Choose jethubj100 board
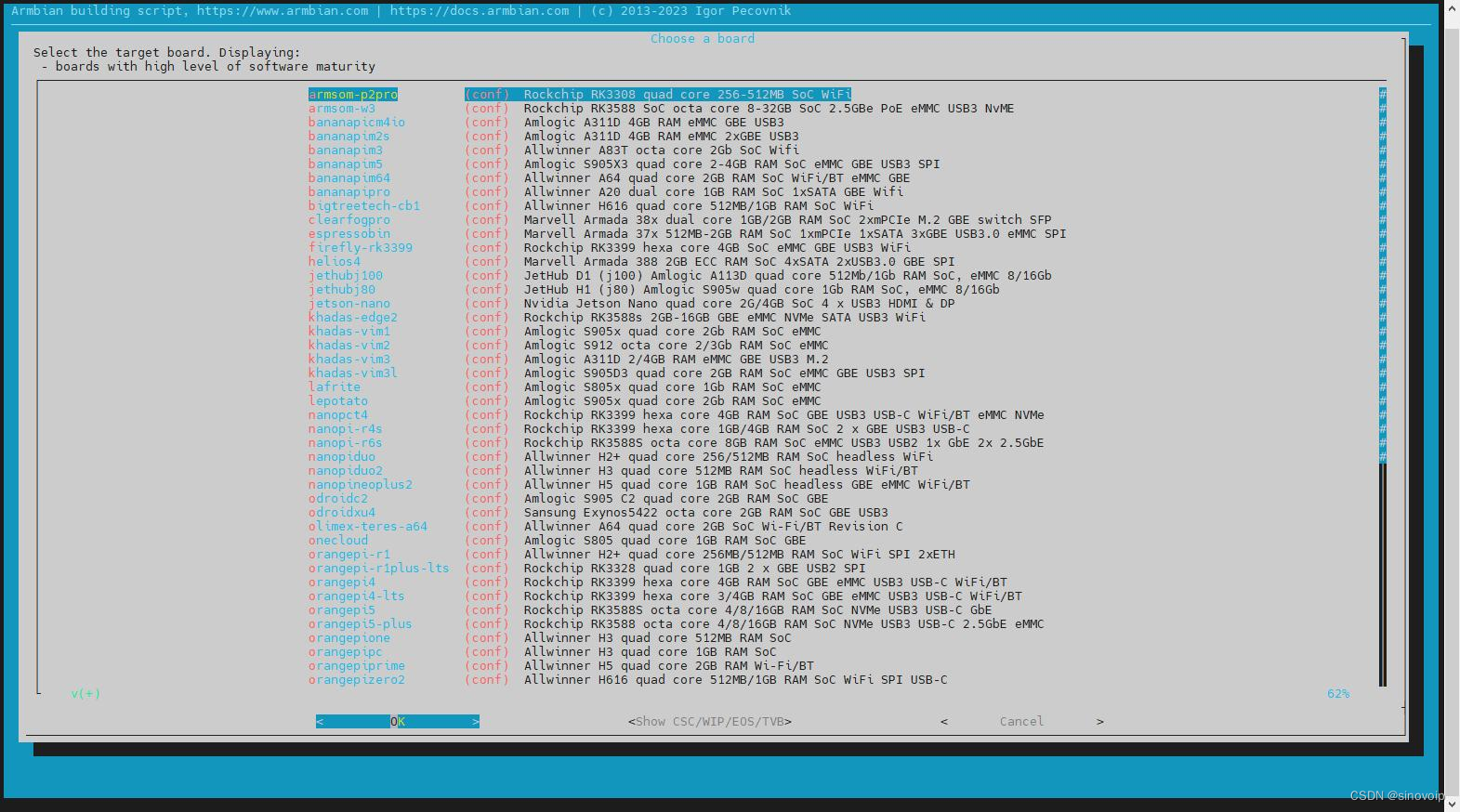The width and height of the screenshot is (1460, 812). [x=680, y=275]
